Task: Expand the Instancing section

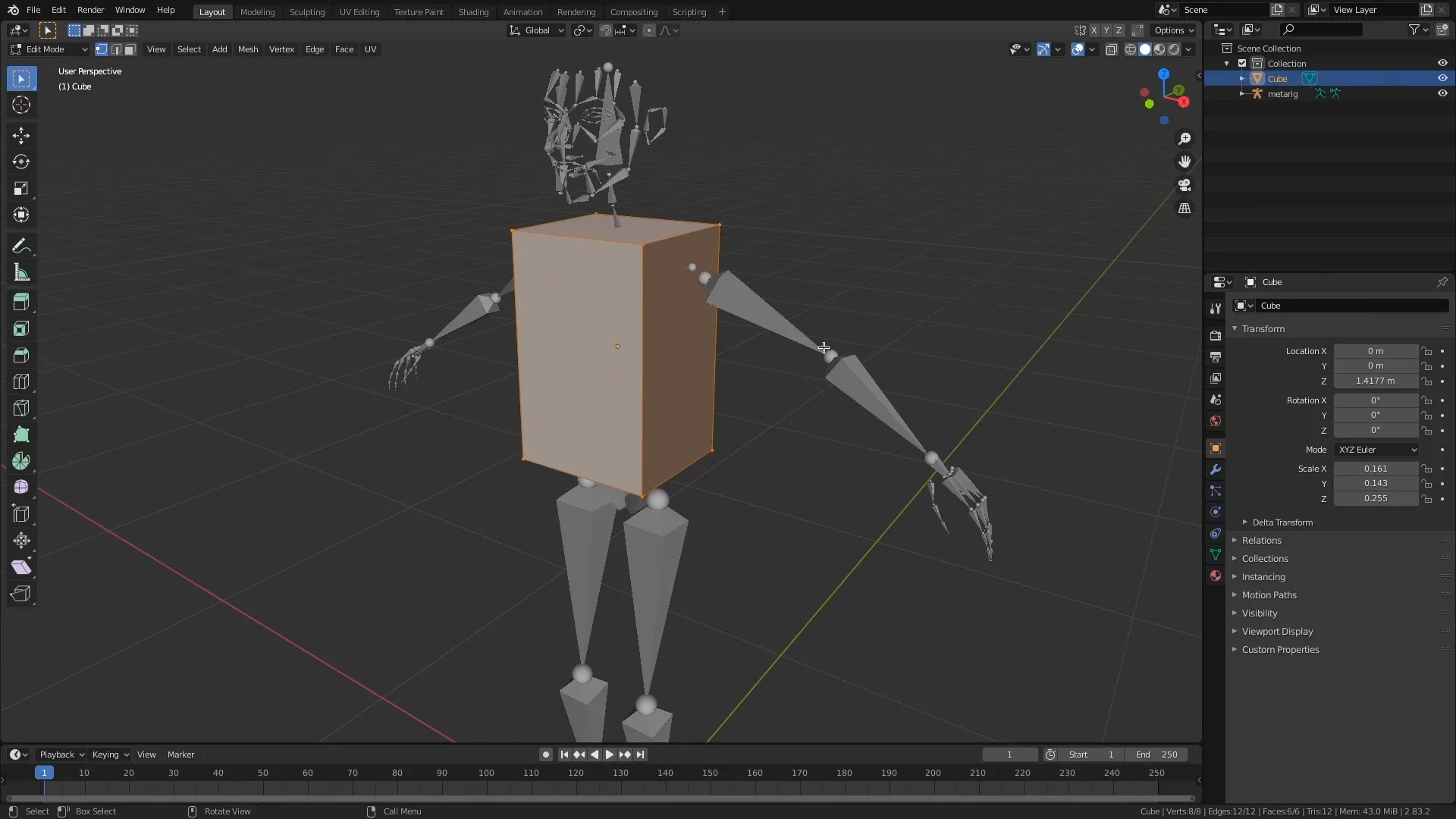Action: 1263,576
